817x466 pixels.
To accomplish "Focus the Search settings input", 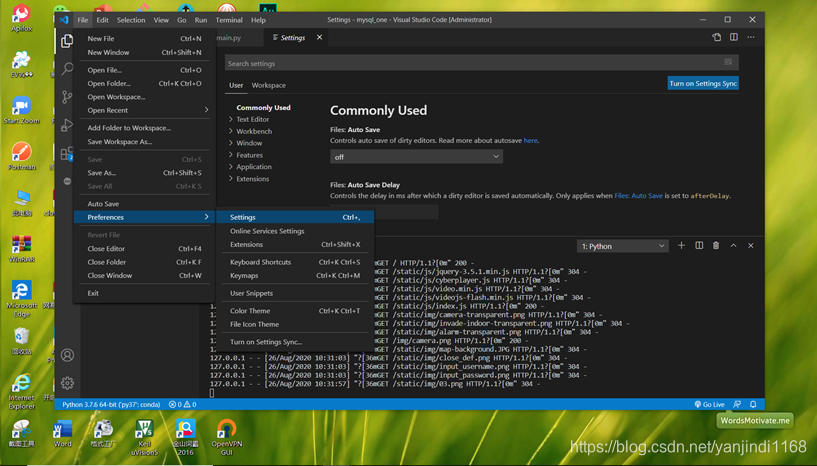I will 481,63.
